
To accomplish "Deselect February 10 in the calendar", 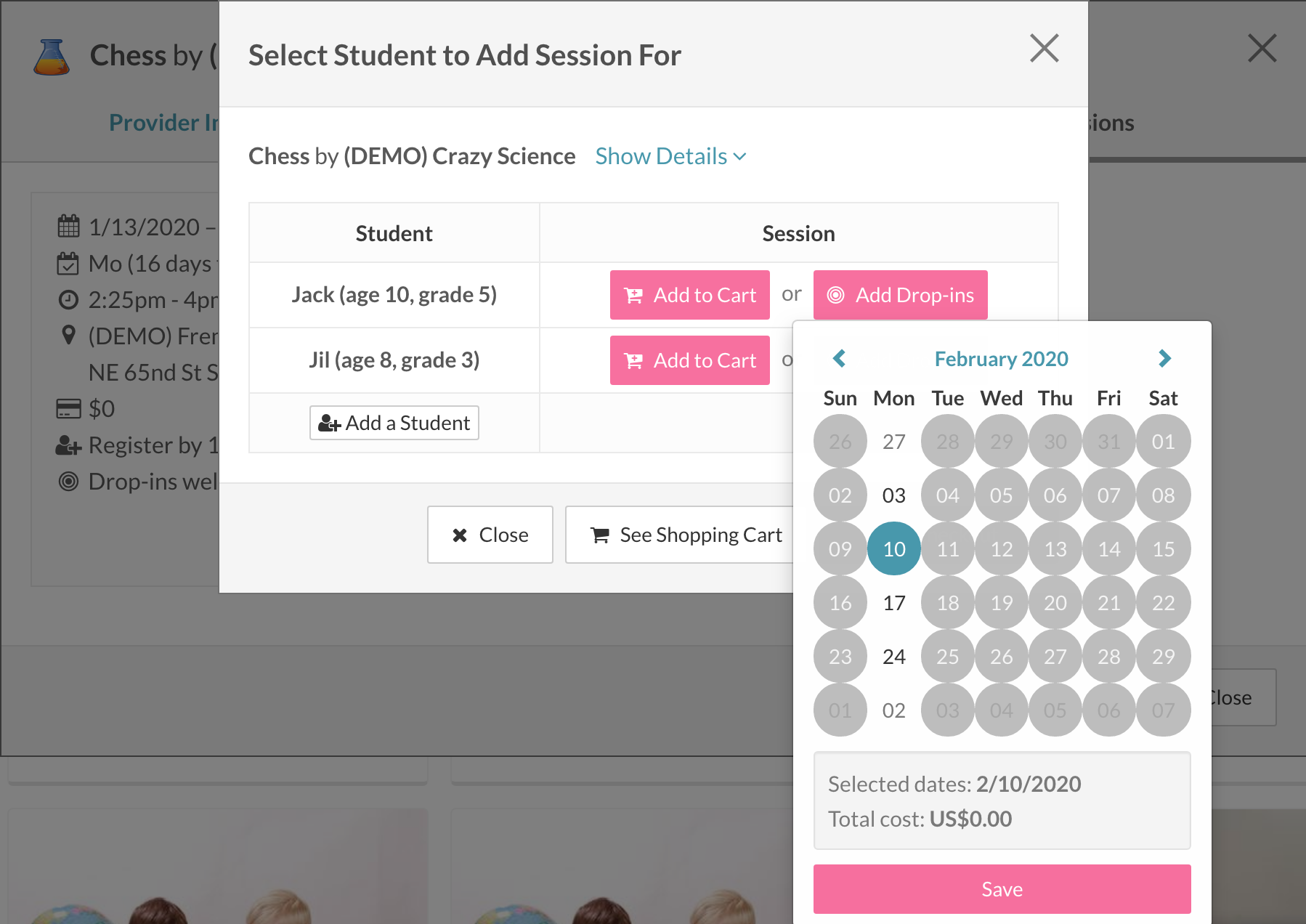I will [894, 549].
